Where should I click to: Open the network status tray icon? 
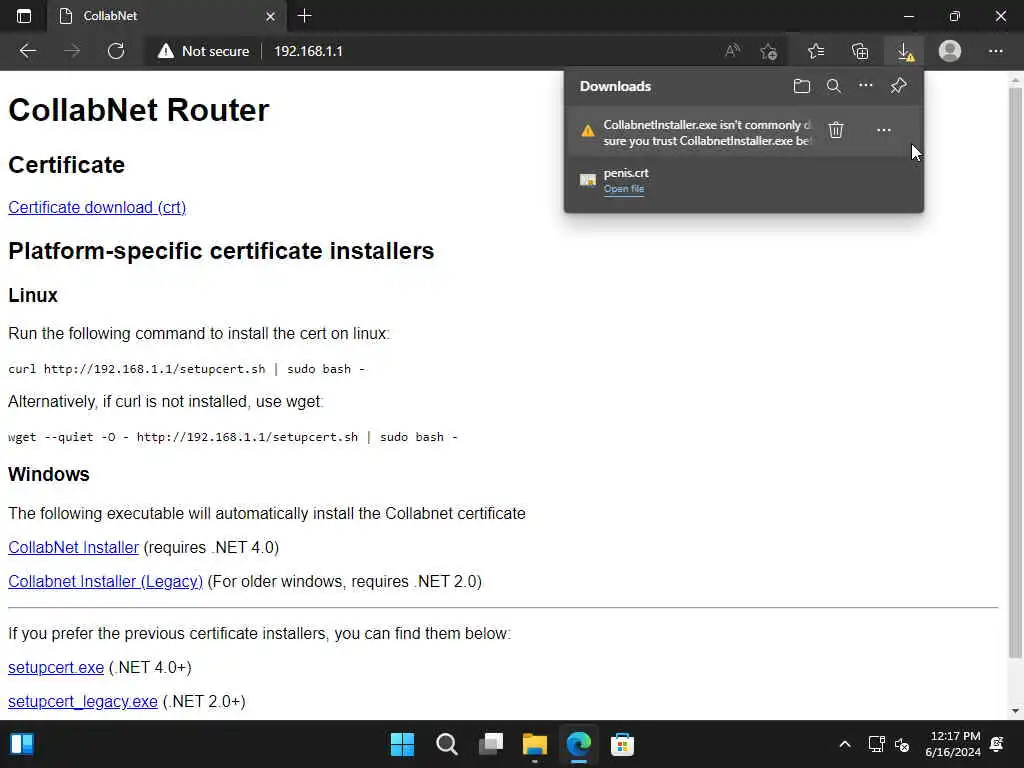point(876,744)
